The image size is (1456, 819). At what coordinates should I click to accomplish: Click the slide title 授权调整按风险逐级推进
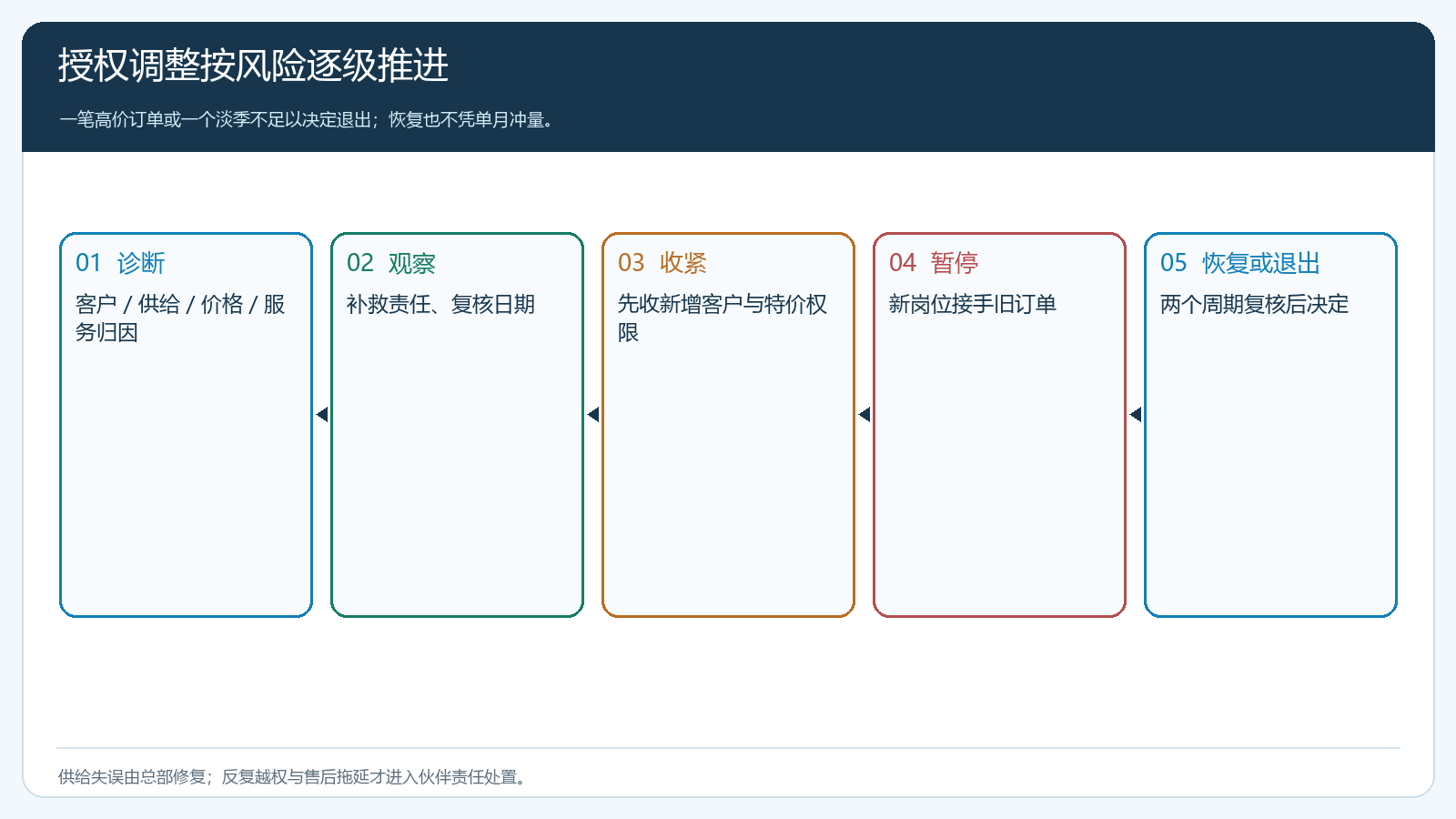tap(254, 66)
